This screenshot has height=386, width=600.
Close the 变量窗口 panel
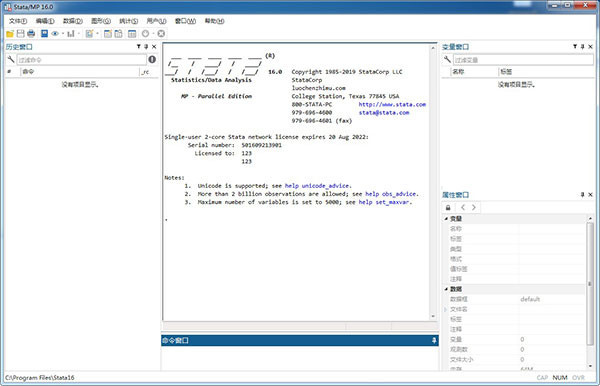click(x=590, y=46)
